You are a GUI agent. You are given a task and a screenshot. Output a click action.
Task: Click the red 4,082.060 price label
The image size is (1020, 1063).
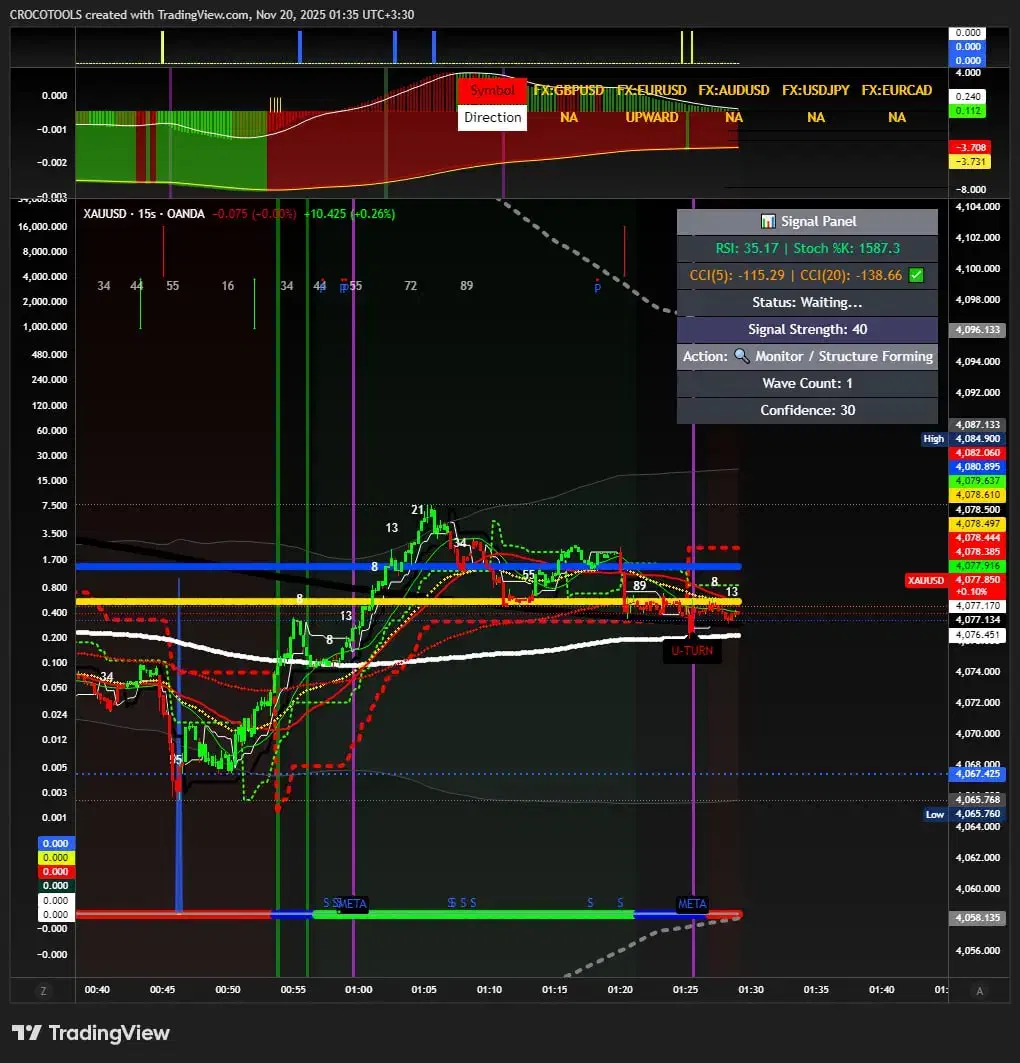977,453
